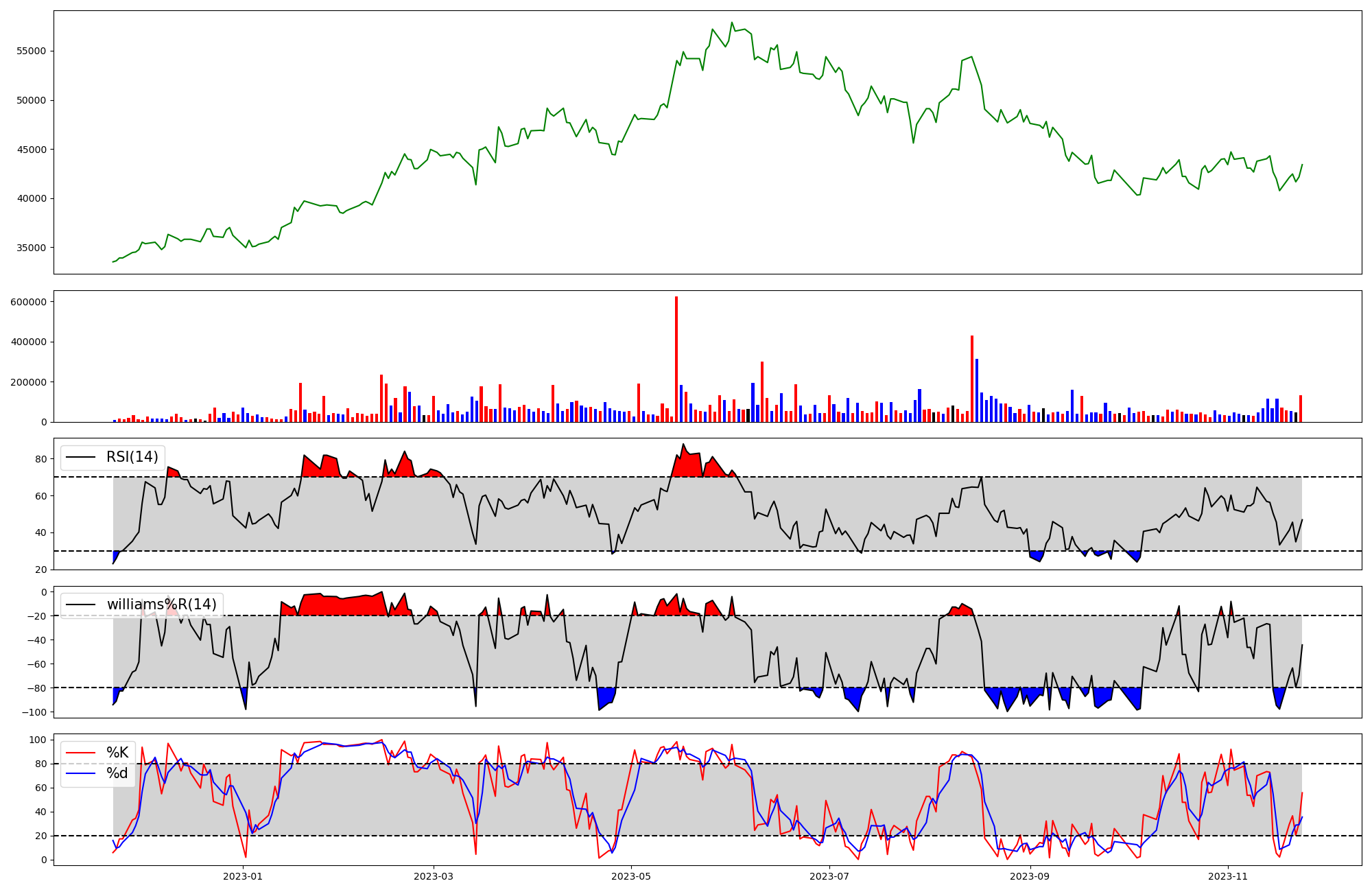Click the 600000 volume axis tick label
The width and height of the screenshot is (1372, 892).
[28, 302]
